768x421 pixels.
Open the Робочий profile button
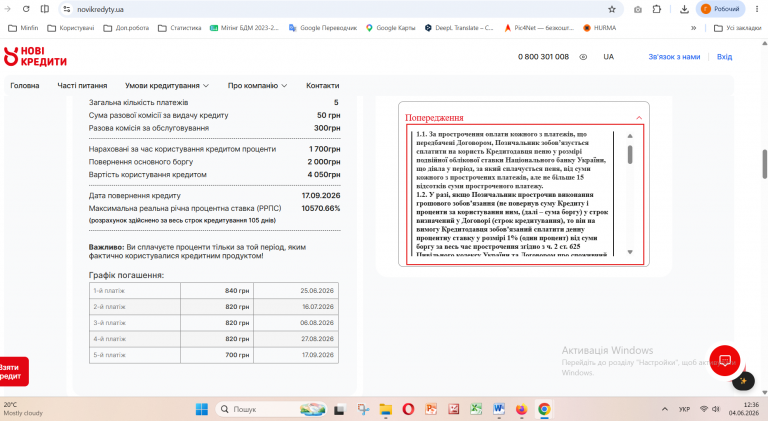click(x=720, y=9)
